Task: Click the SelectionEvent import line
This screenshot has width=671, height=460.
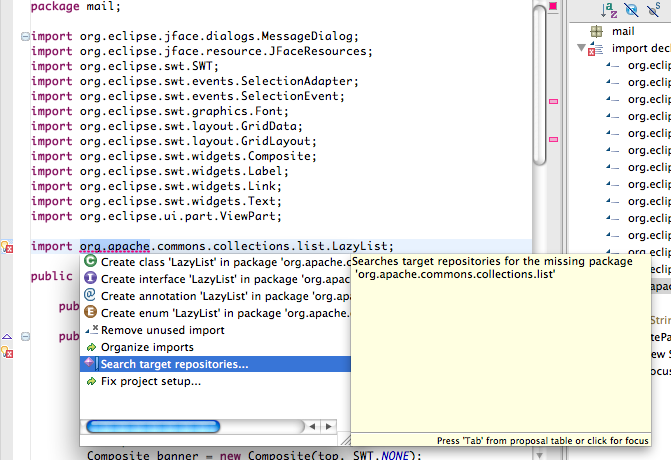Action: (188, 96)
